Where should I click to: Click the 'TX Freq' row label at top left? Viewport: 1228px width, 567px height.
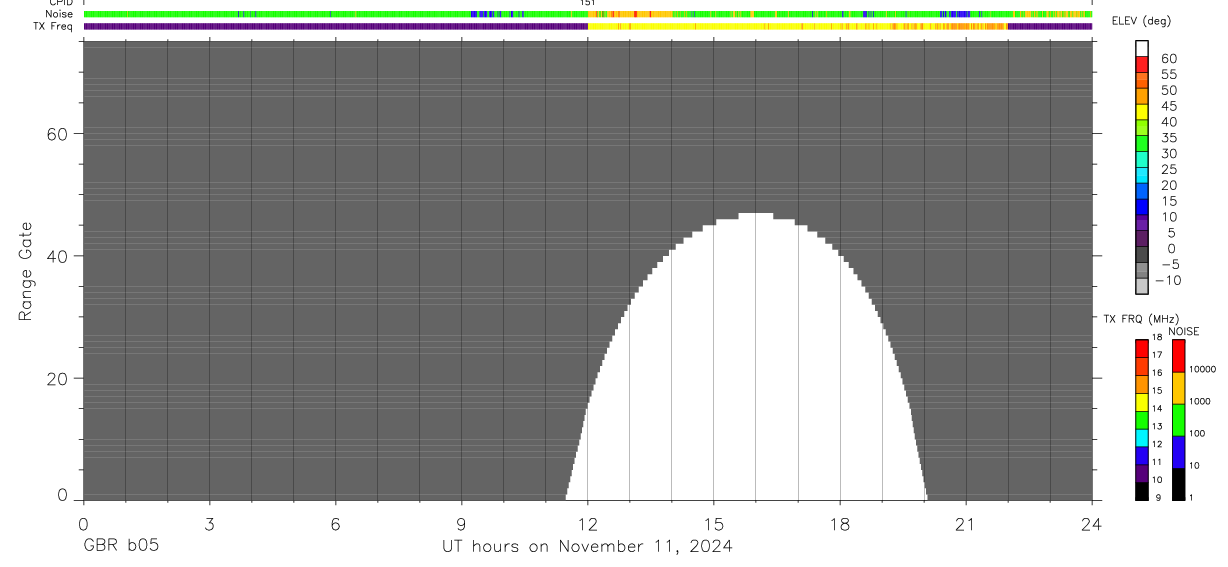(54, 26)
